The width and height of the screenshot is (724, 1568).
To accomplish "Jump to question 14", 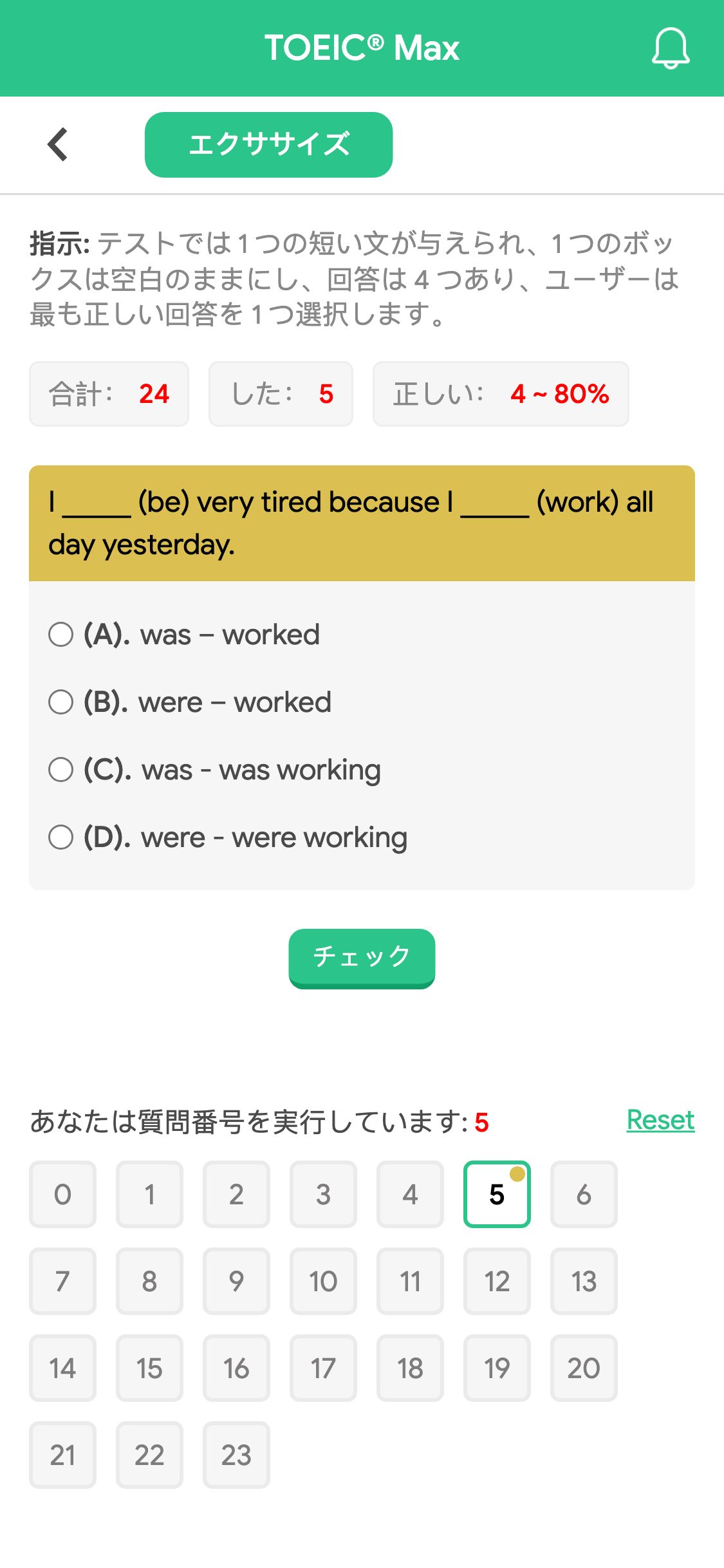I will click(62, 1368).
